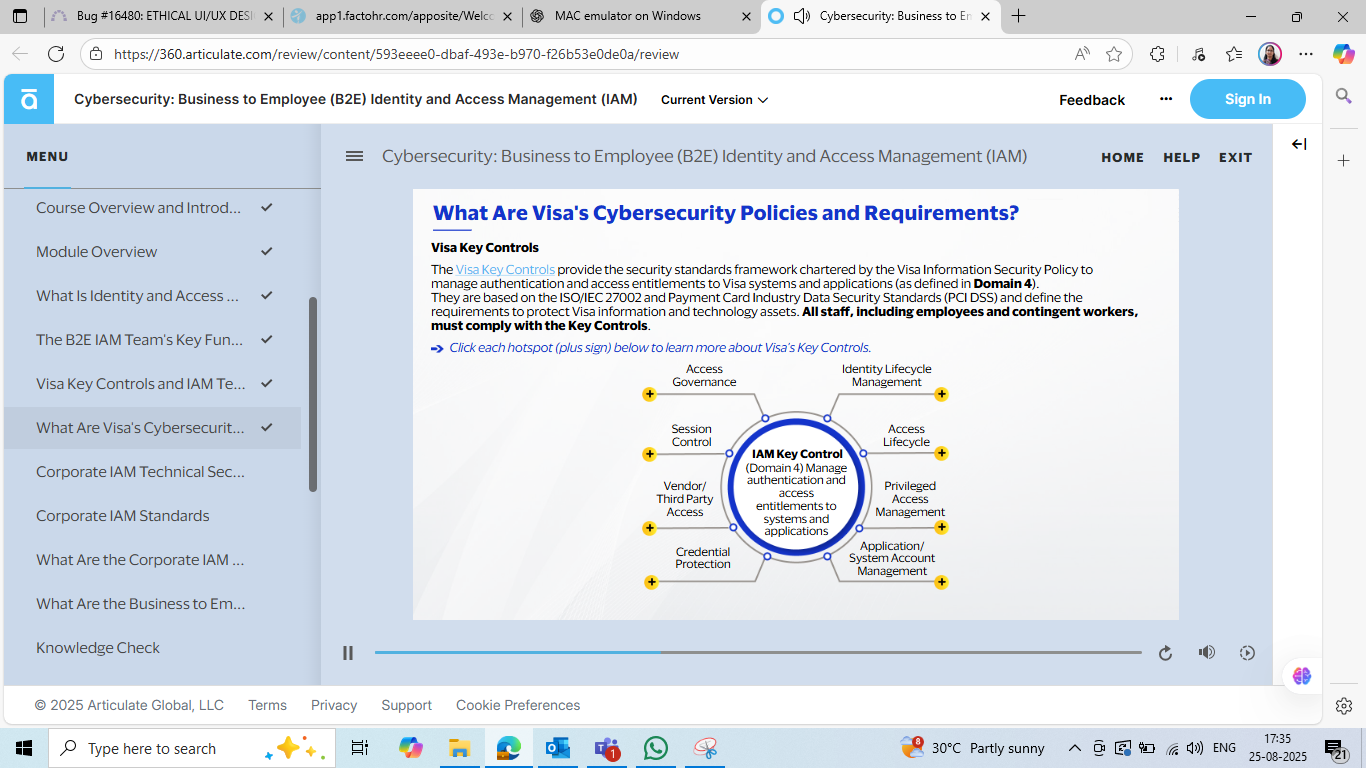
Task: Click HELP in the course header
Action: (1182, 157)
